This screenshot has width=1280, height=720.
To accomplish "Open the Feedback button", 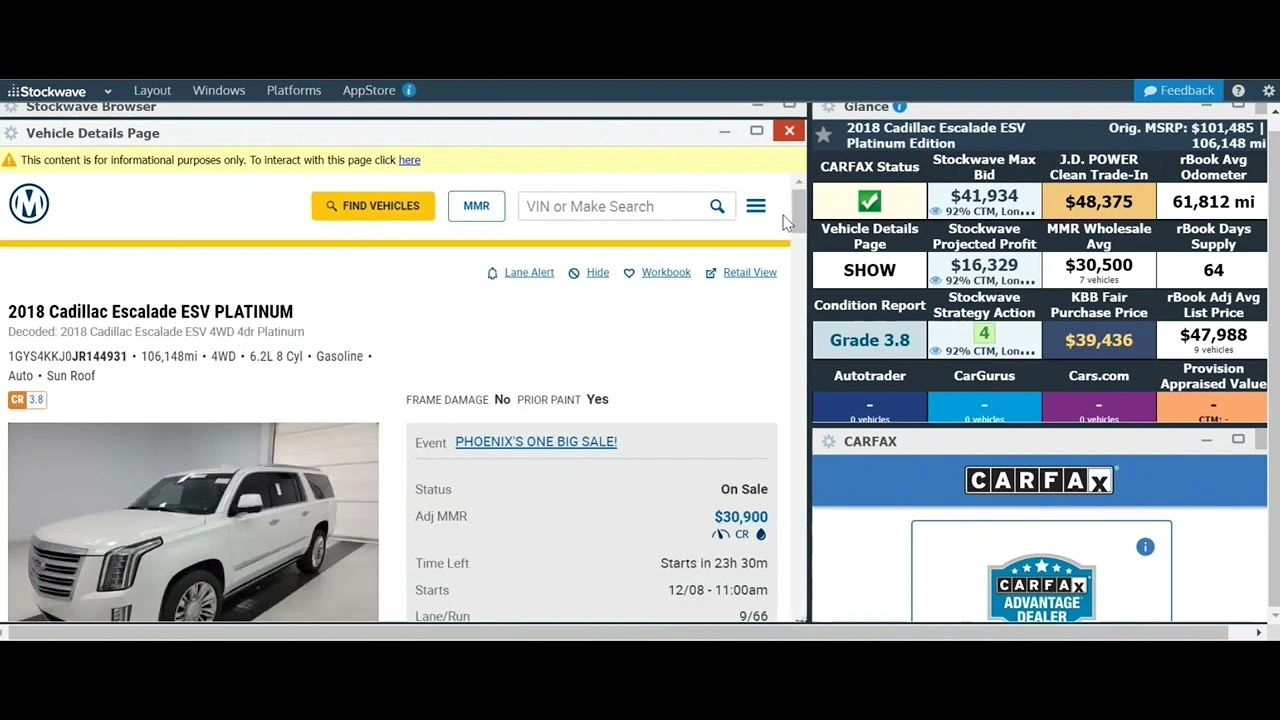I will point(1180,90).
